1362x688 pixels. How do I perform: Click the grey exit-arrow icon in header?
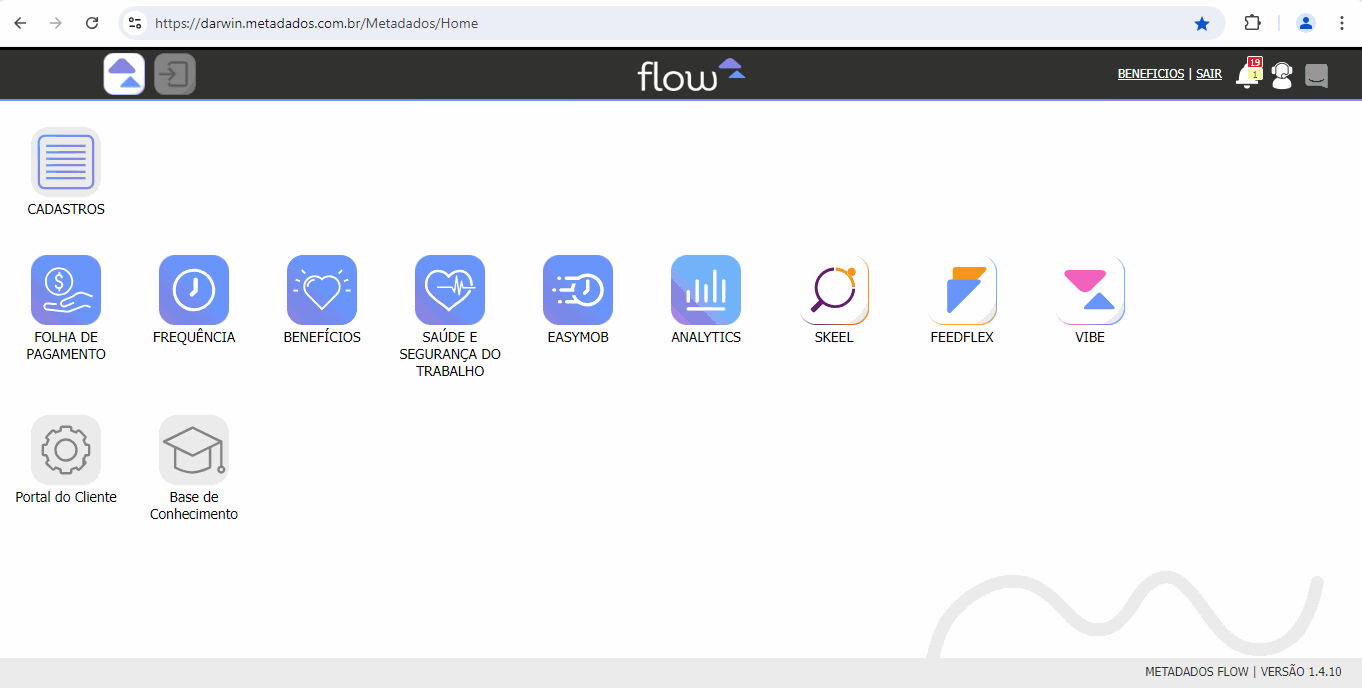point(175,74)
